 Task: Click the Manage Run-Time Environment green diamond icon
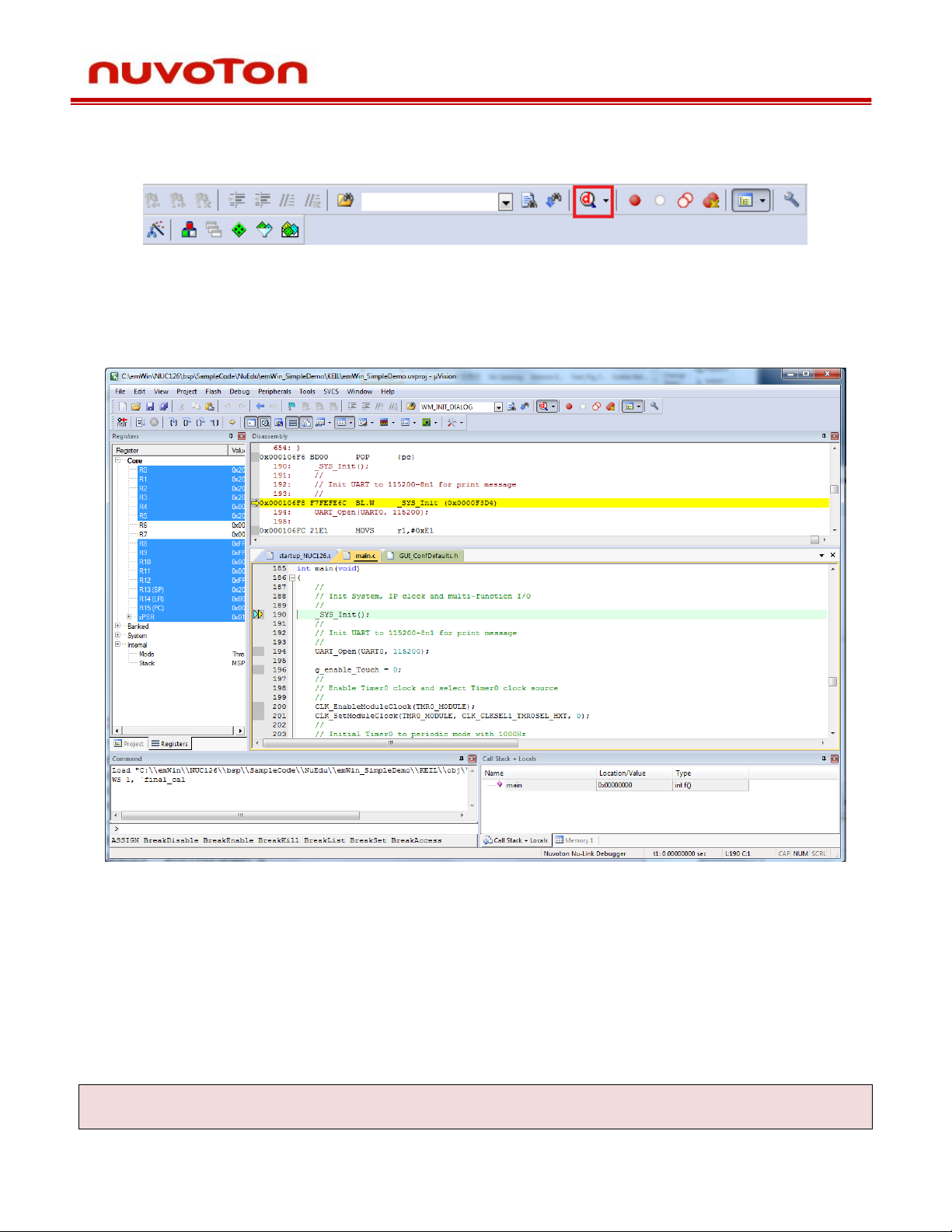point(239,230)
